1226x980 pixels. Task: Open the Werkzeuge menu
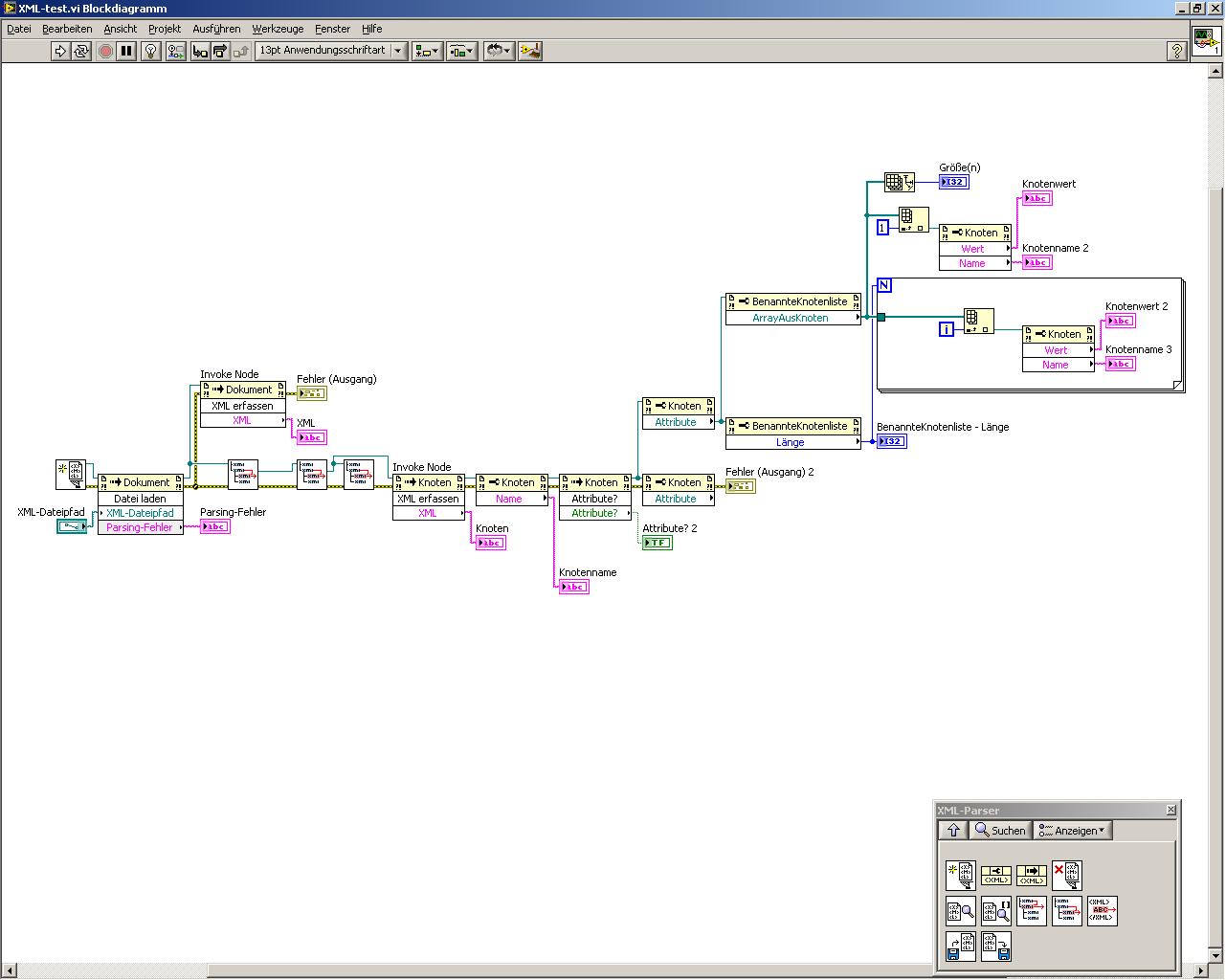click(x=277, y=29)
